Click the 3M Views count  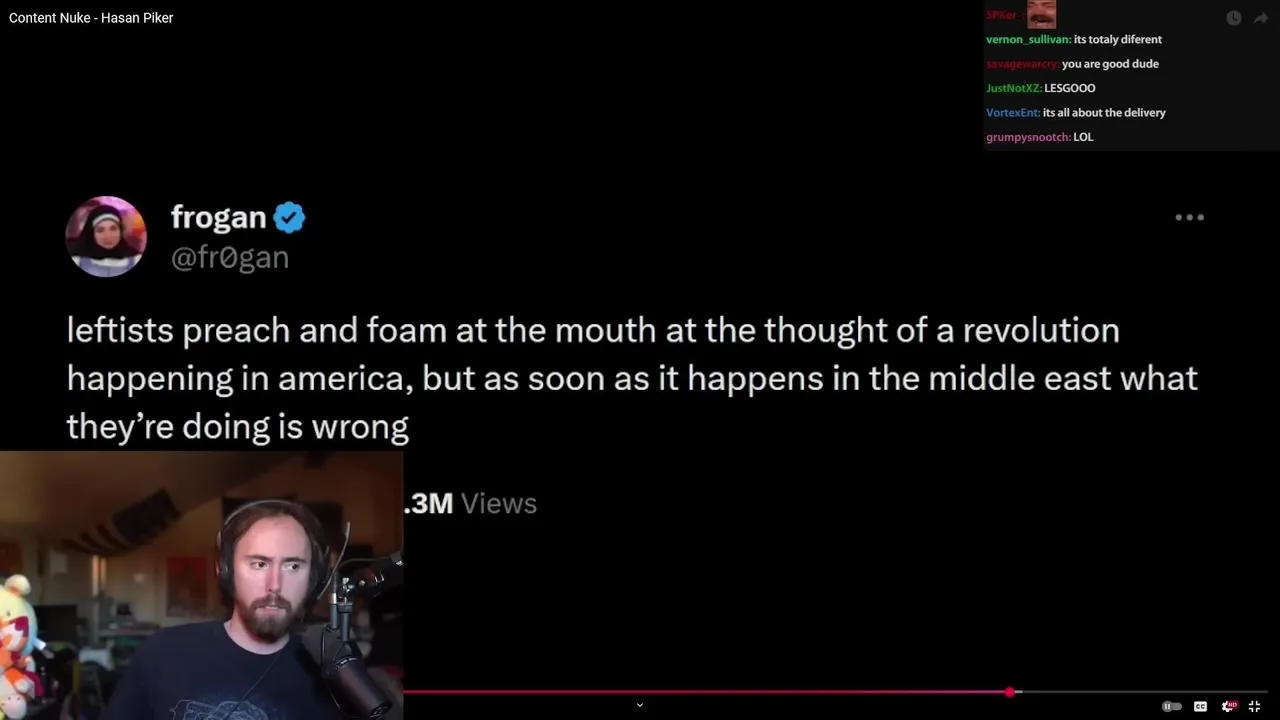[x=470, y=503]
